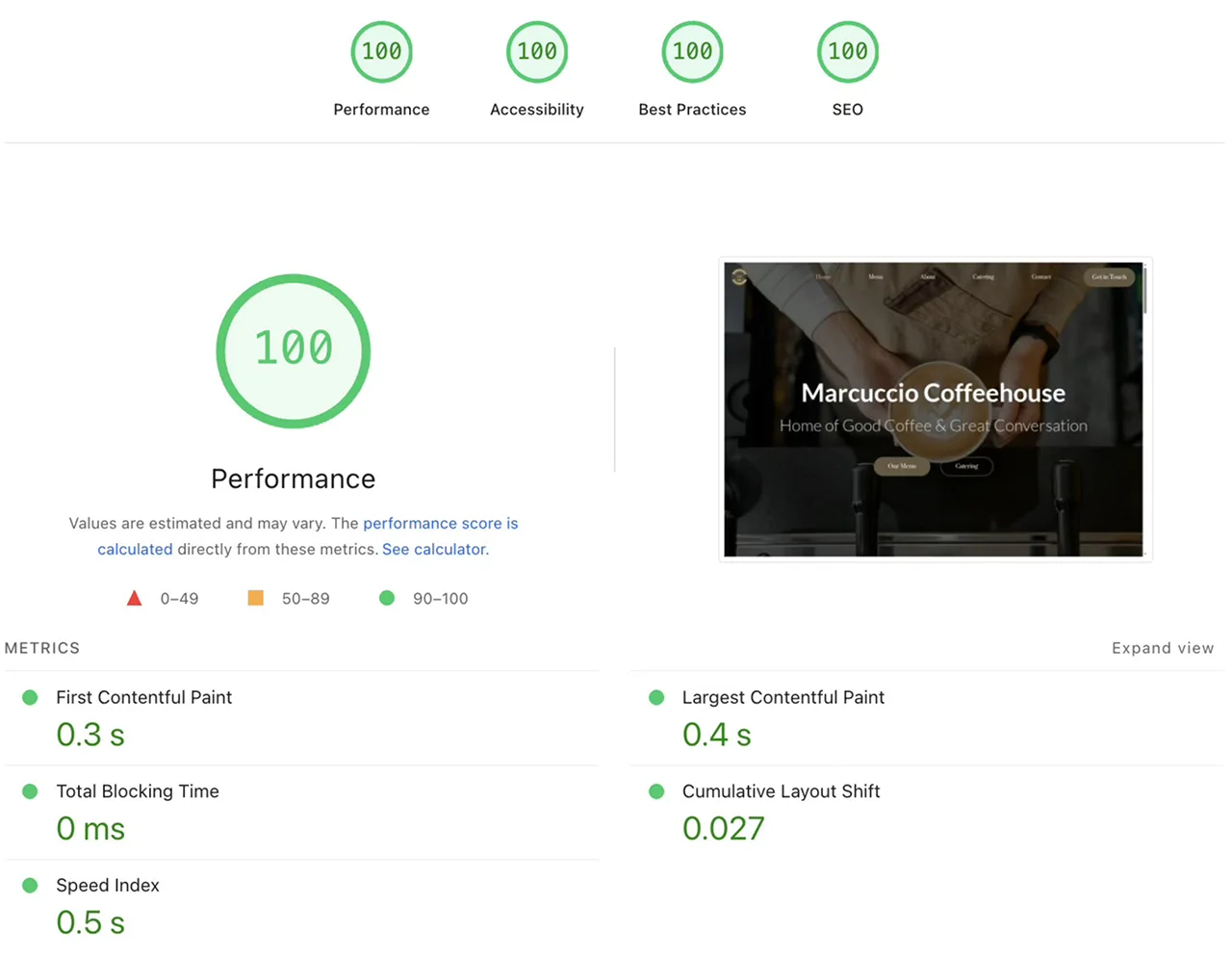Click the 0.5 s Speed Index value
Screen dimensions: 1232x957
90,922
